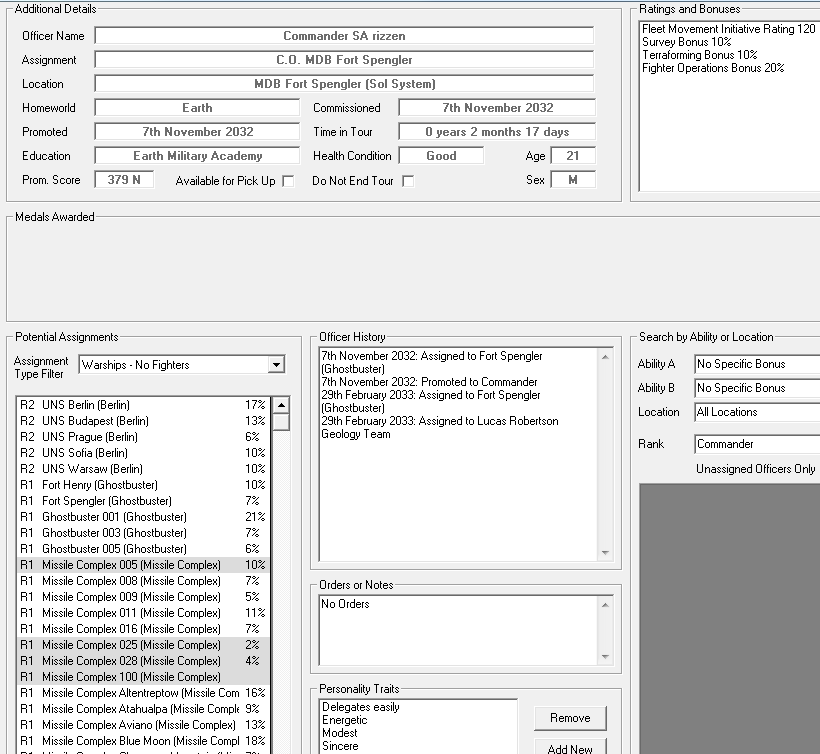Select Fort Spengler (Ghostbuster) row in Potential Assignments
The width and height of the screenshot is (820, 754).
144,501
